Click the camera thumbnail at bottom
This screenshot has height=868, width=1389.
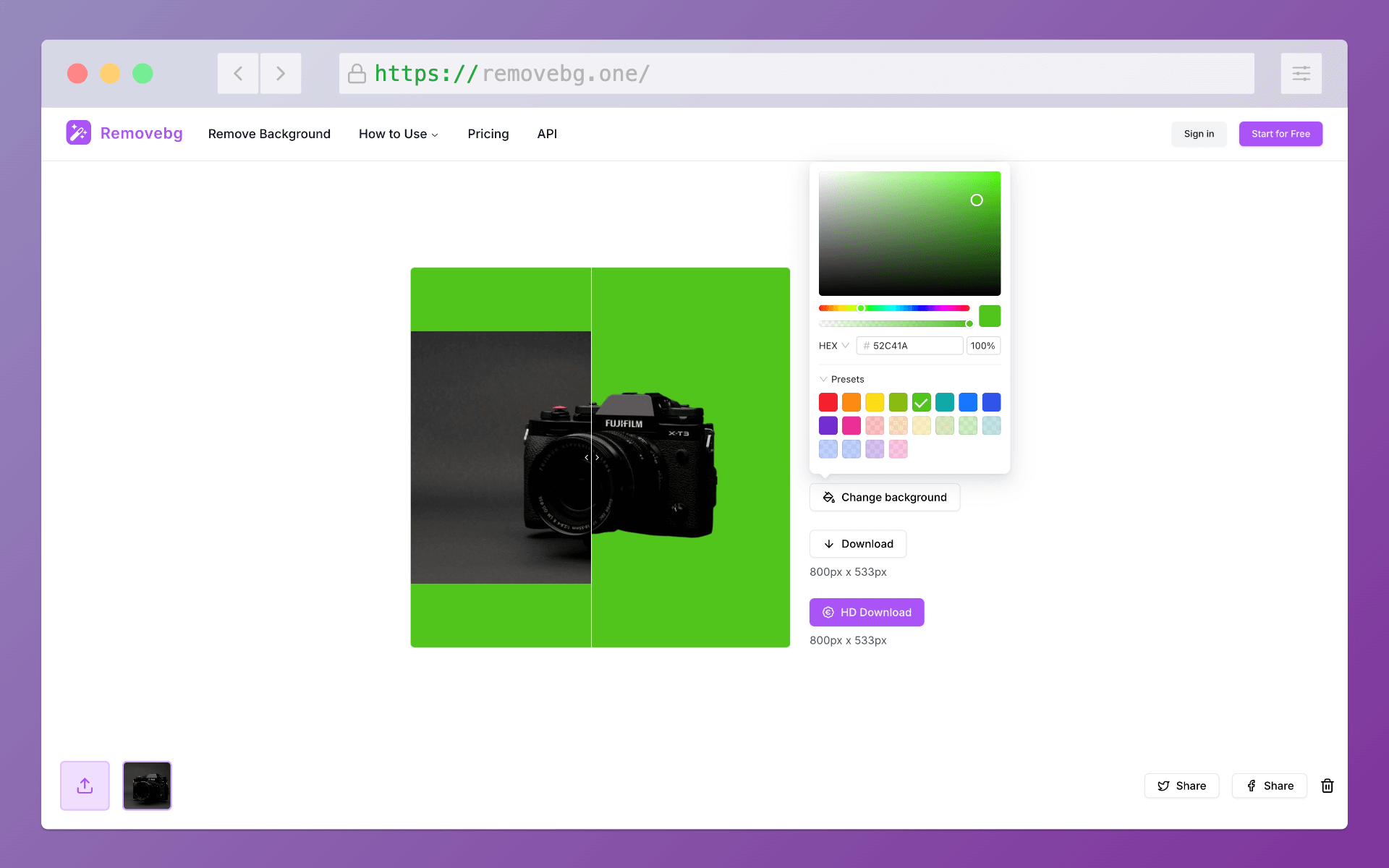[x=147, y=785]
